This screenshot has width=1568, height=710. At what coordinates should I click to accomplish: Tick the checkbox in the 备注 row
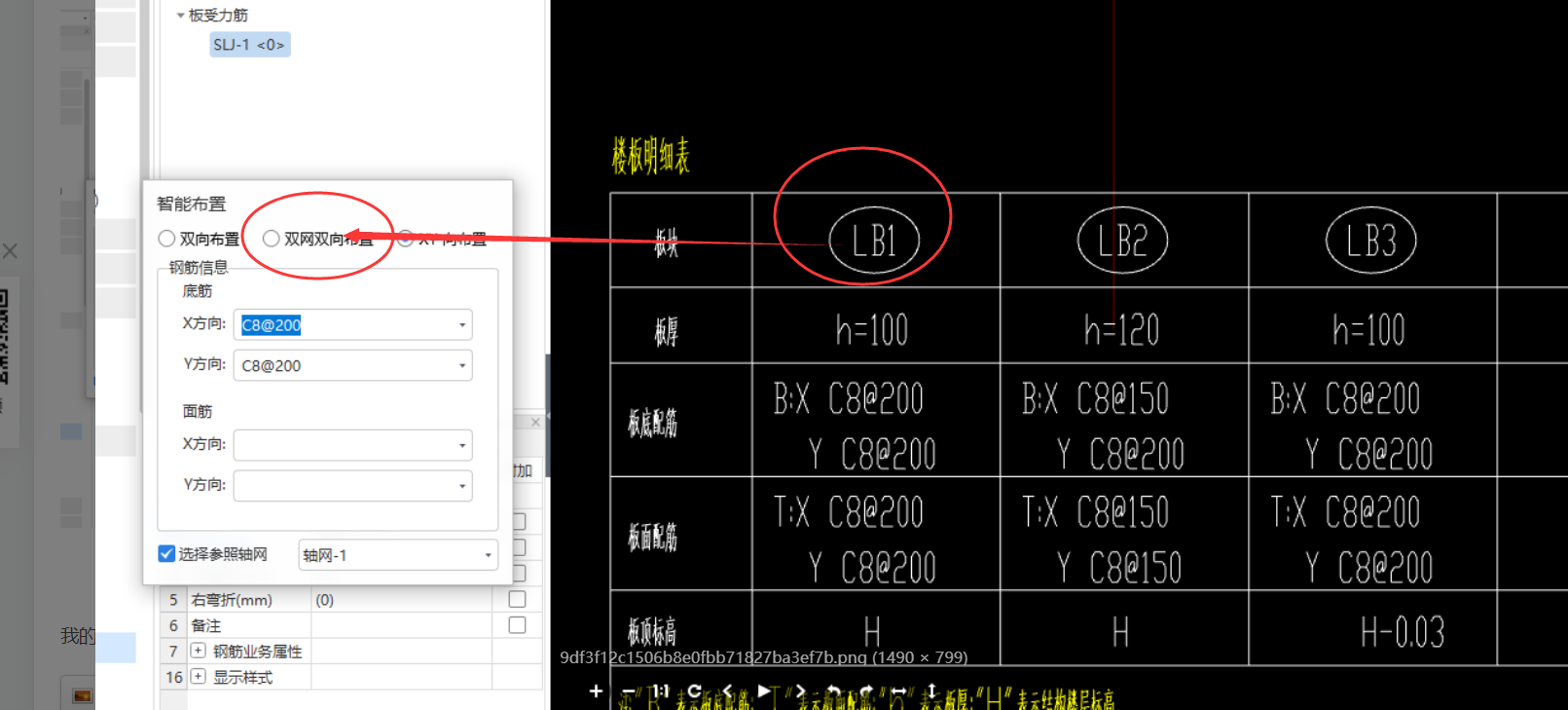point(518,625)
